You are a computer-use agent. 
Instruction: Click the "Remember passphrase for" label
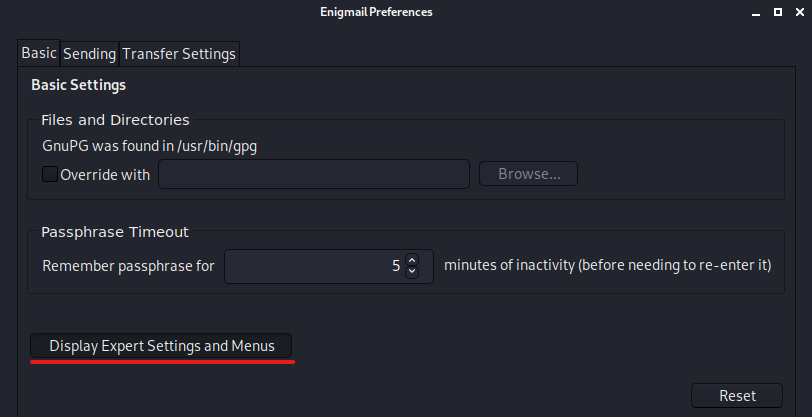coord(128,267)
